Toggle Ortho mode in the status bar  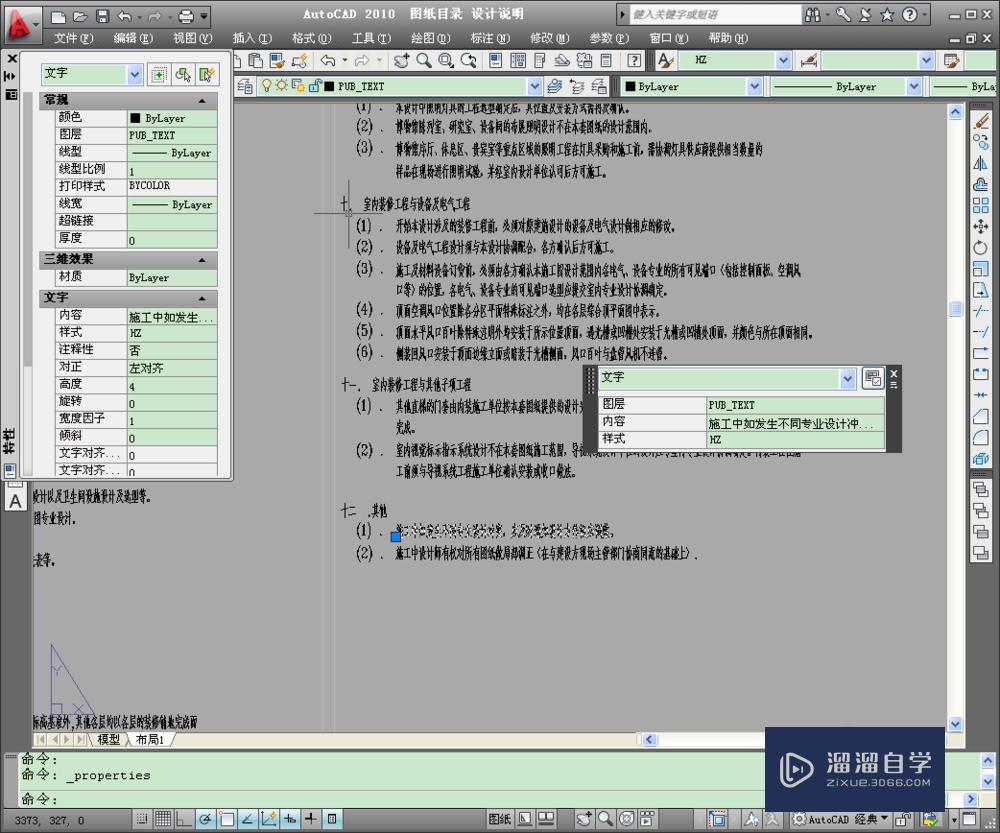(182, 819)
